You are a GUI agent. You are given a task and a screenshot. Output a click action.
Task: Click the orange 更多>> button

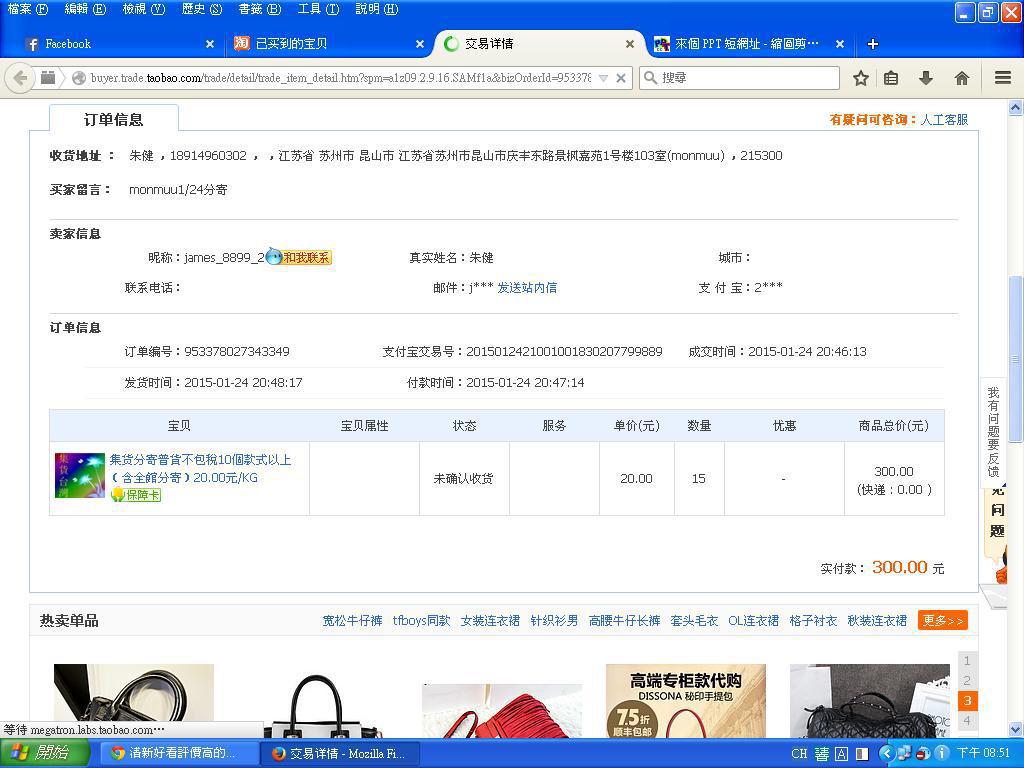pos(942,620)
